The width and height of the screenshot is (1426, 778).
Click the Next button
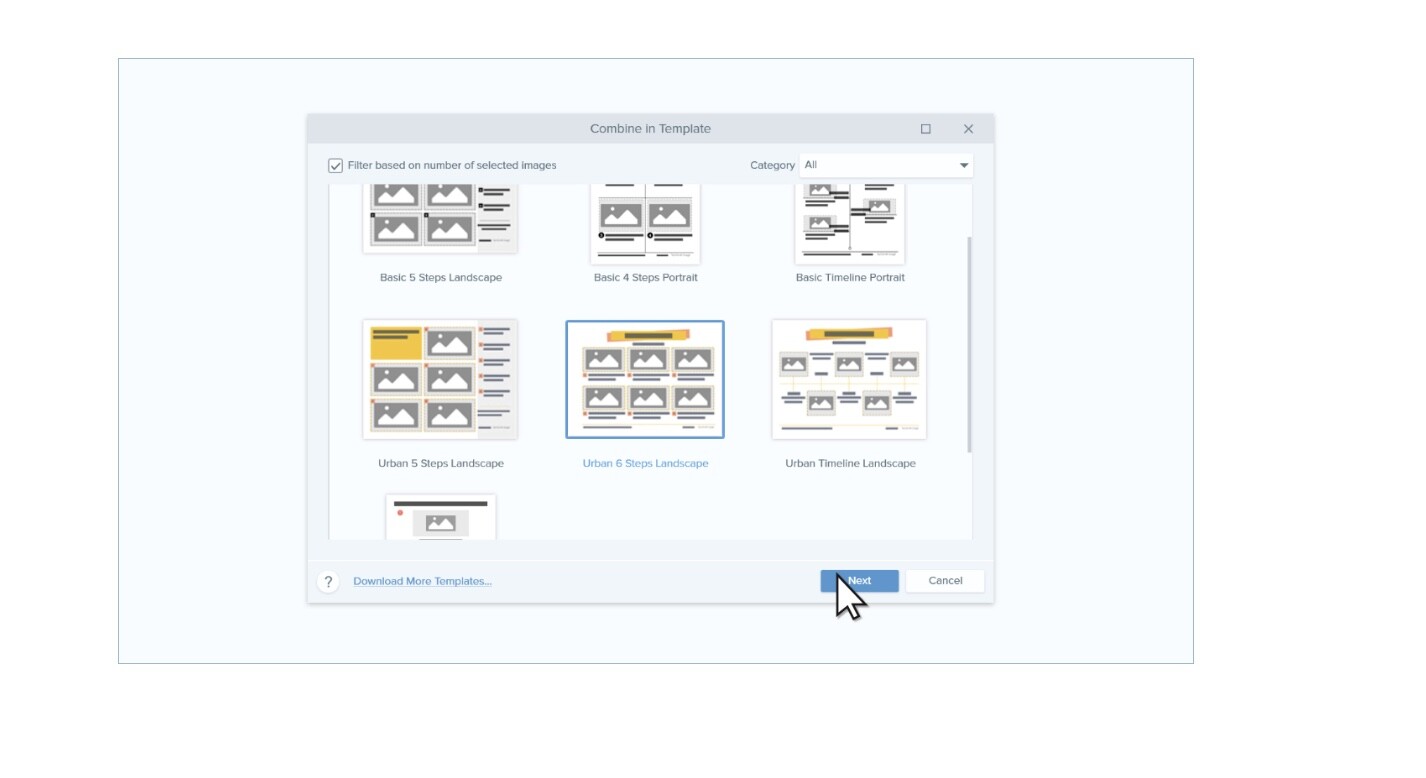[x=859, y=581]
